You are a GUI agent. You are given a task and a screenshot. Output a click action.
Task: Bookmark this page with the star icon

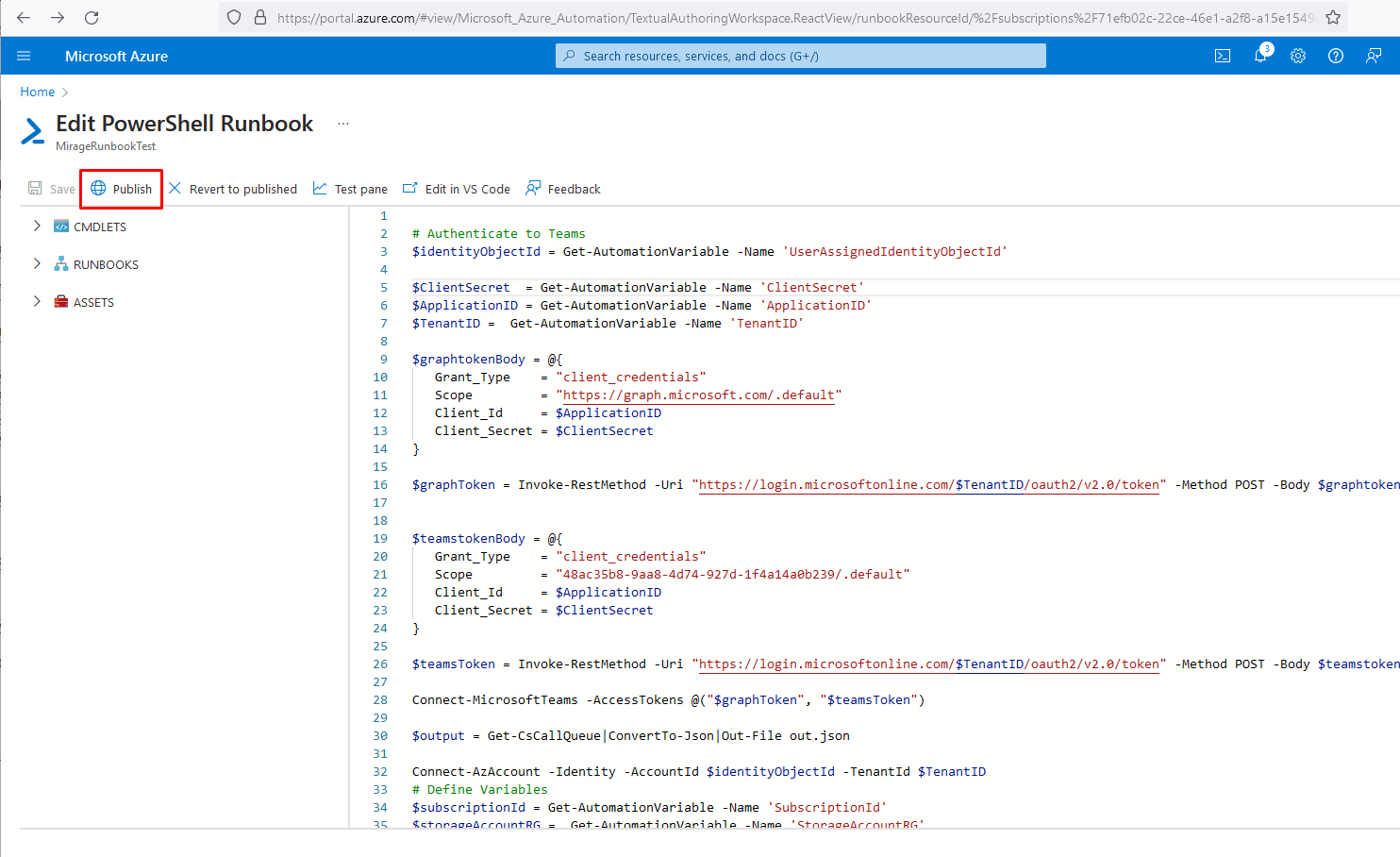[x=1332, y=17]
